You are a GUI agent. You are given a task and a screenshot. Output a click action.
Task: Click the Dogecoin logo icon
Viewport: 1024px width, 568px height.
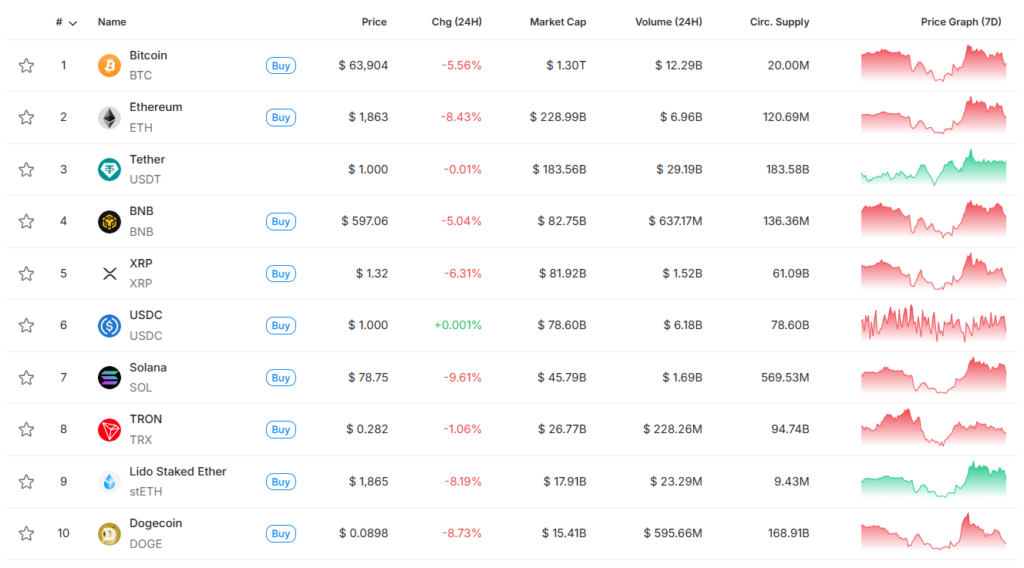[109, 534]
